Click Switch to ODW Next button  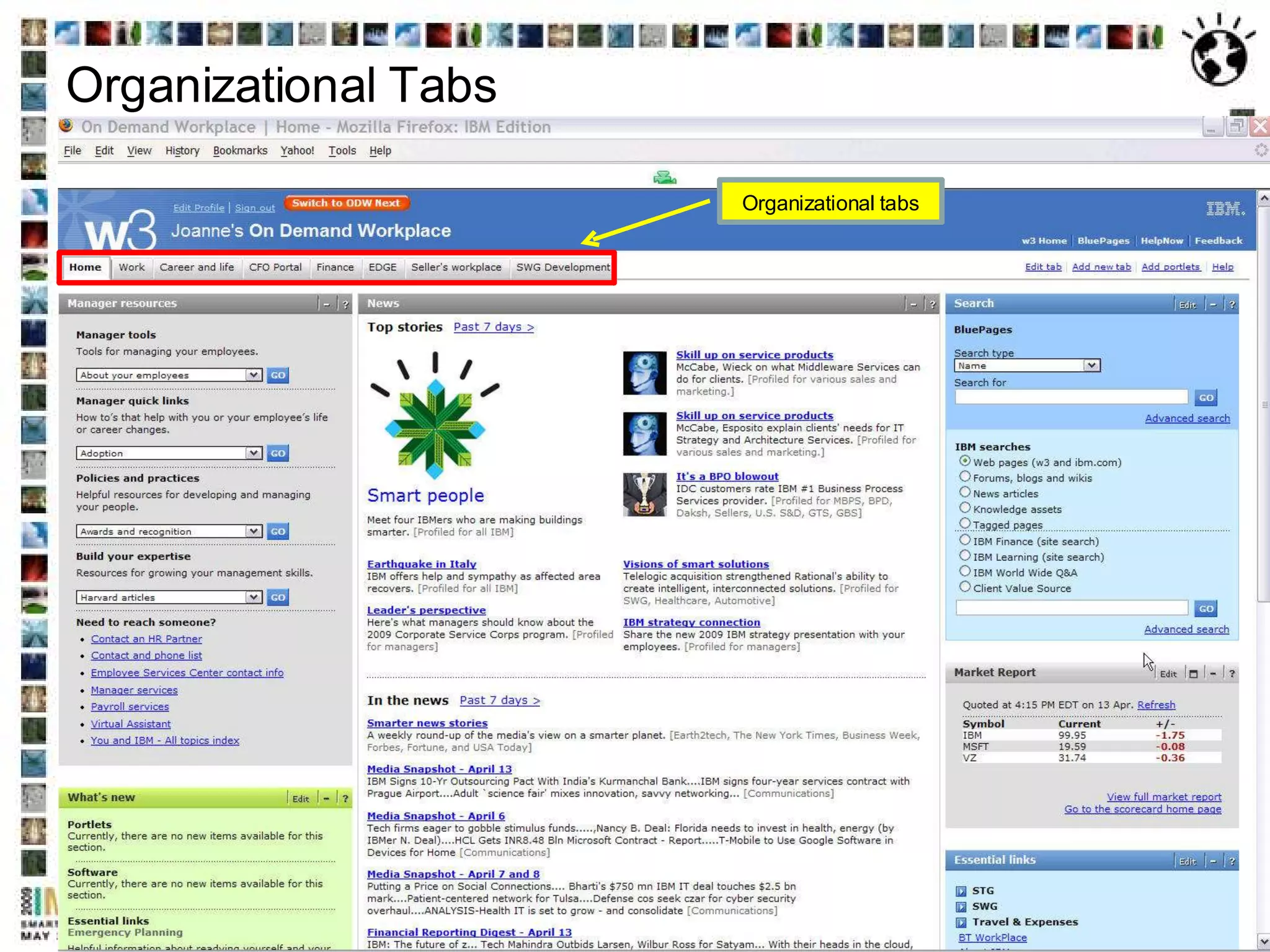tap(346, 203)
